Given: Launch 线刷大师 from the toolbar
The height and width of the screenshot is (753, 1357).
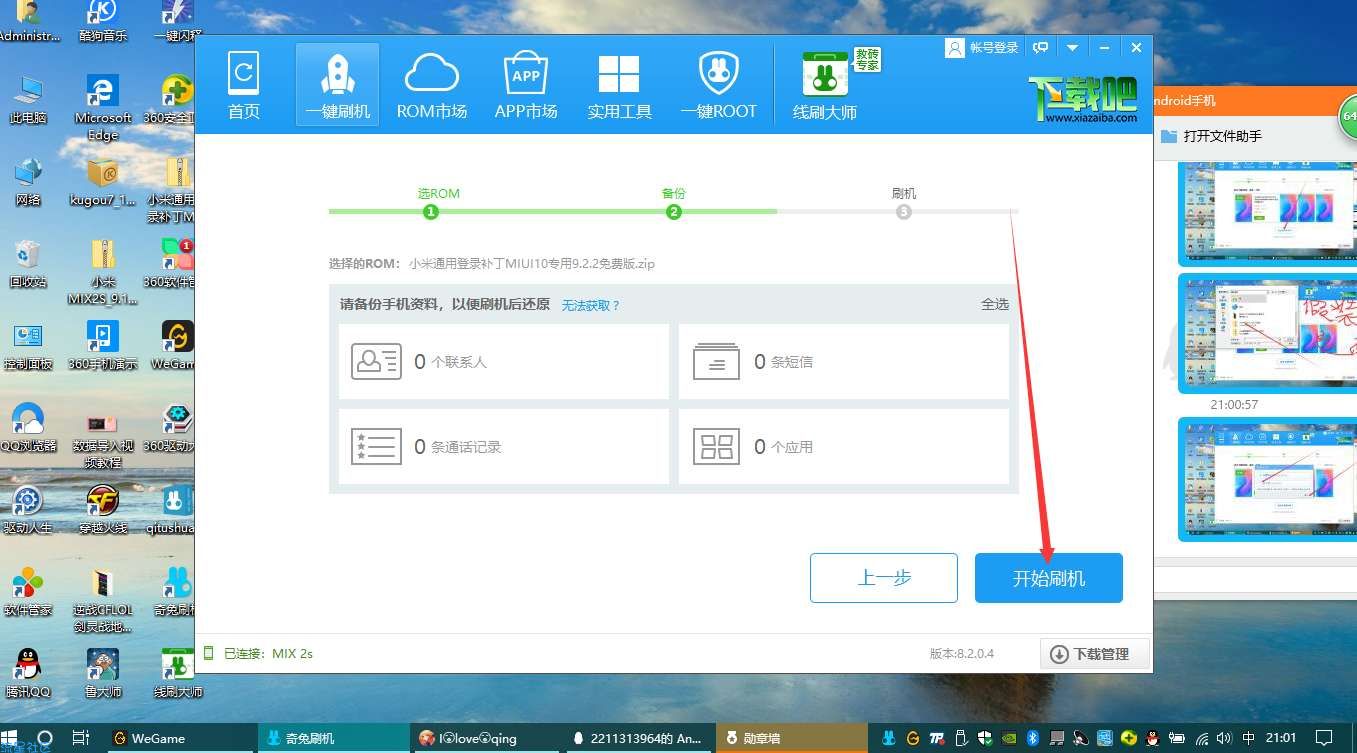Looking at the screenshot, I should 825,86.
